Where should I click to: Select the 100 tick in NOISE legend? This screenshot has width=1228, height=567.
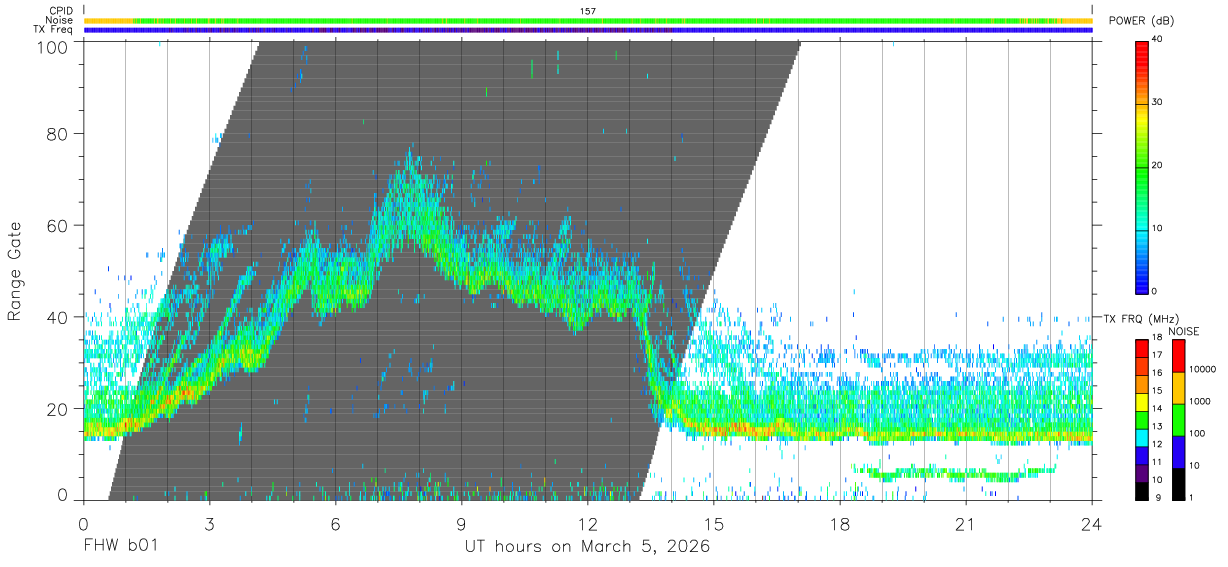click(x=1196, y=435)
